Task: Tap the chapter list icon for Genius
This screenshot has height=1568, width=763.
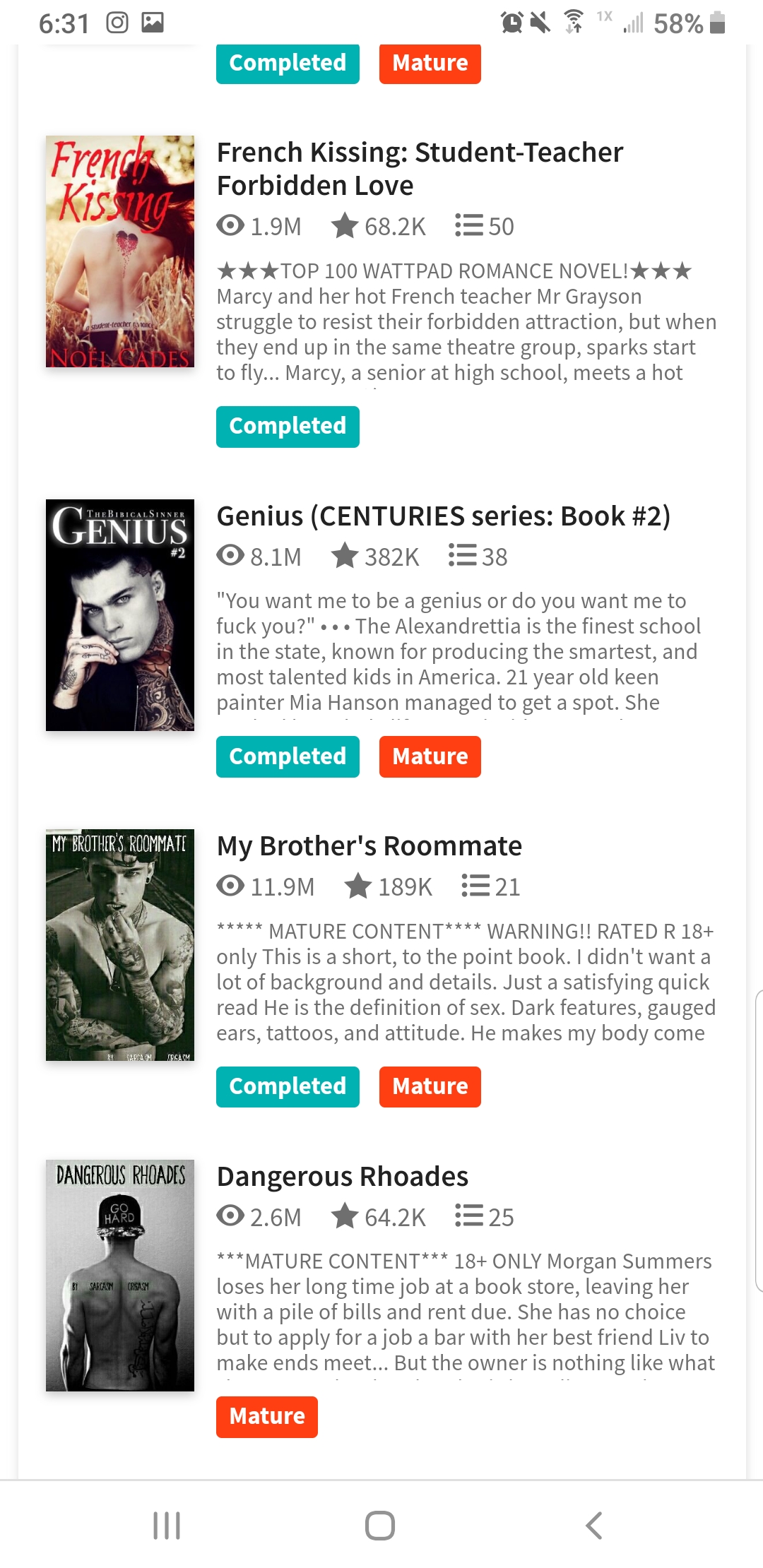Action: (x=462, y=556)
